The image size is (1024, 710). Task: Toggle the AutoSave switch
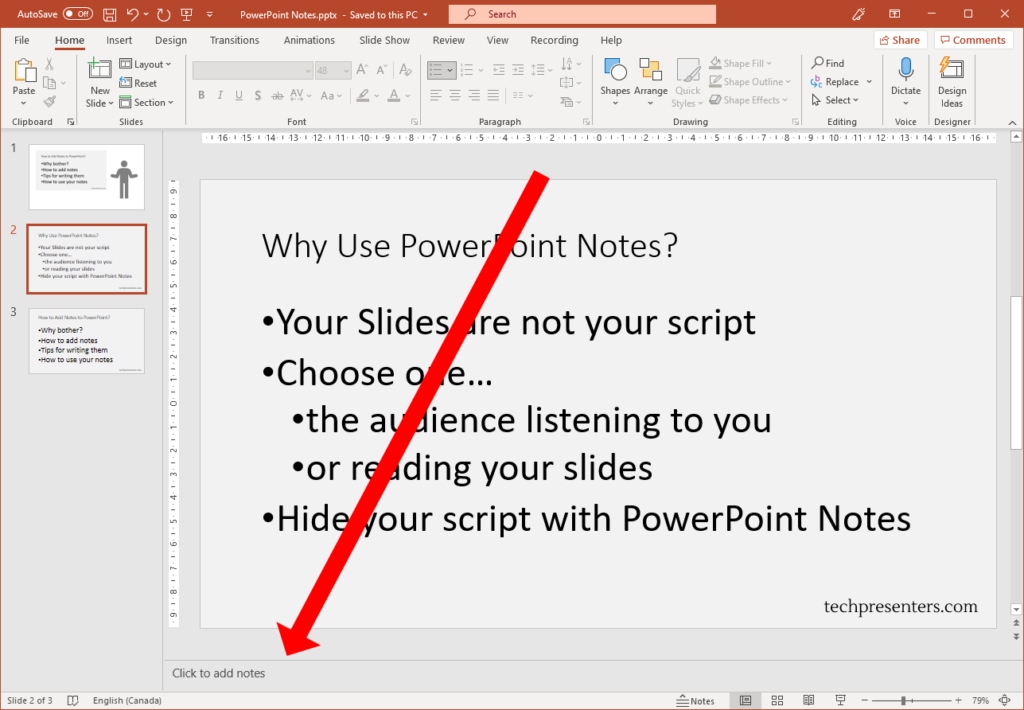[x=78, y=14]
